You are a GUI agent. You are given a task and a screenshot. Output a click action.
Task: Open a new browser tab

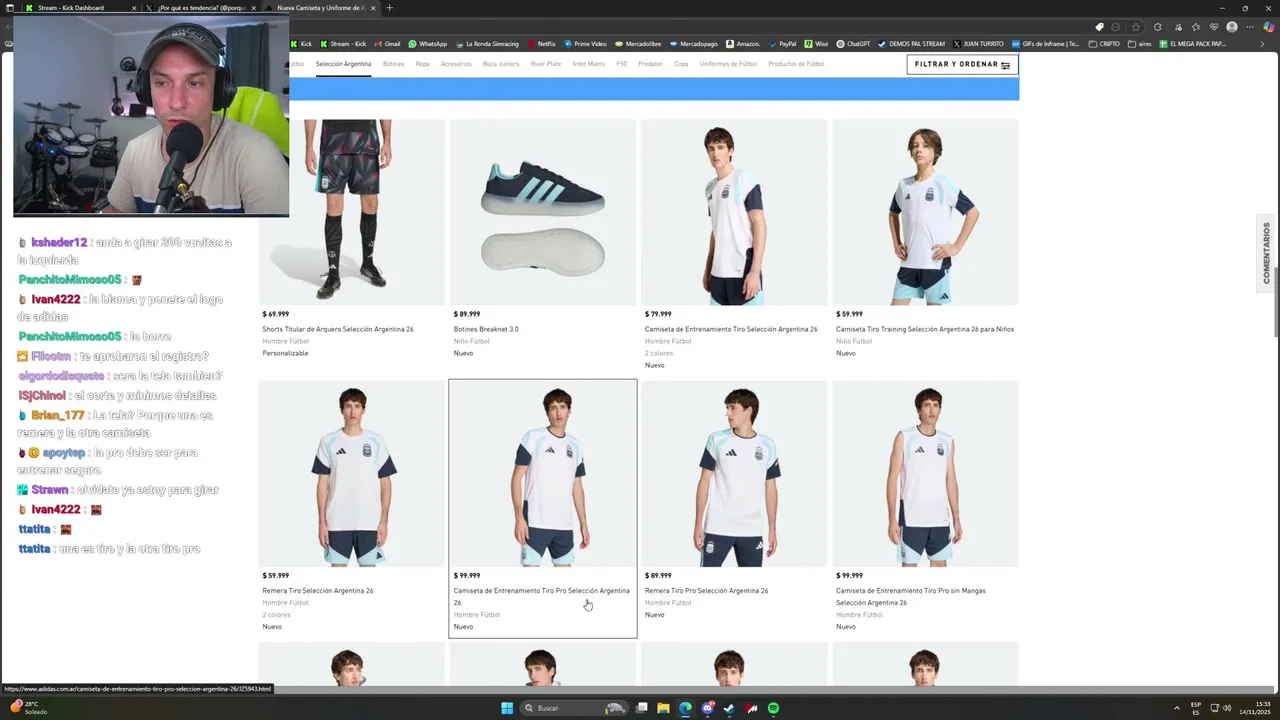point(389,8)
